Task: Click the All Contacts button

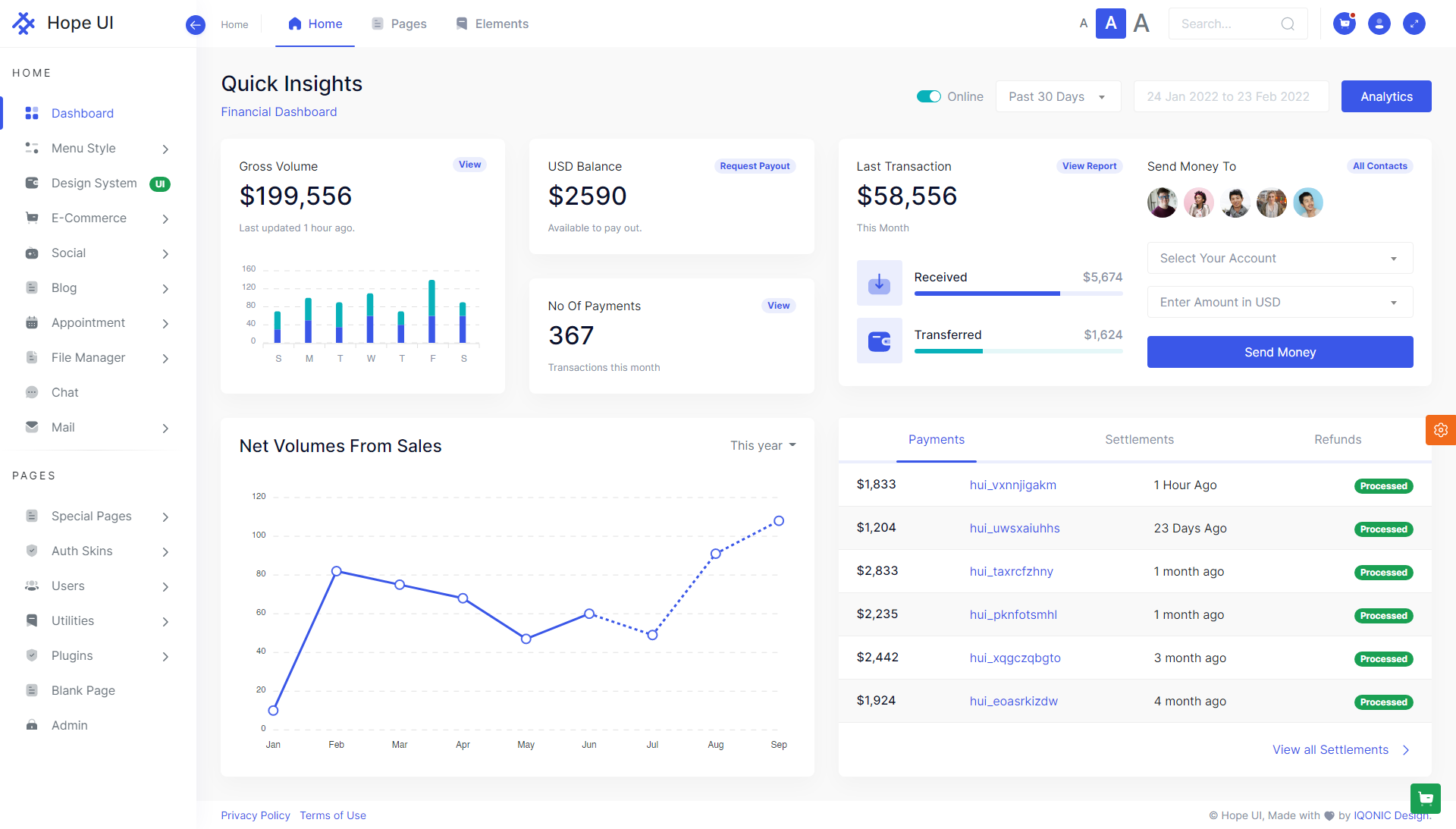Action: click(1380, 166)
